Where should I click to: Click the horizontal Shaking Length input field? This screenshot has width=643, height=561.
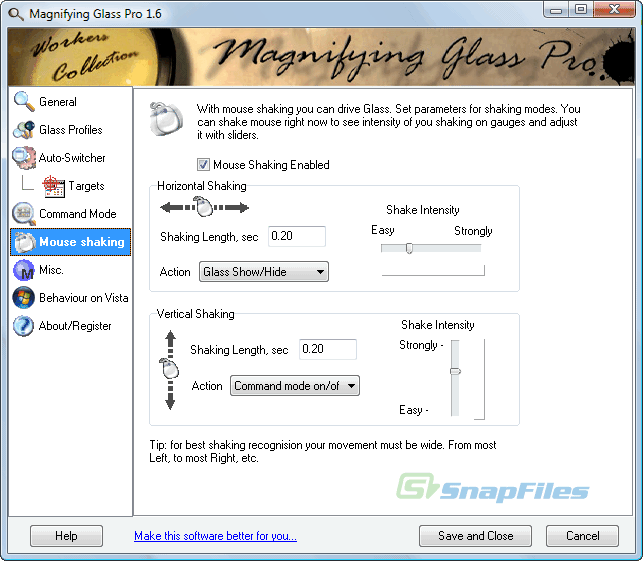297,236
